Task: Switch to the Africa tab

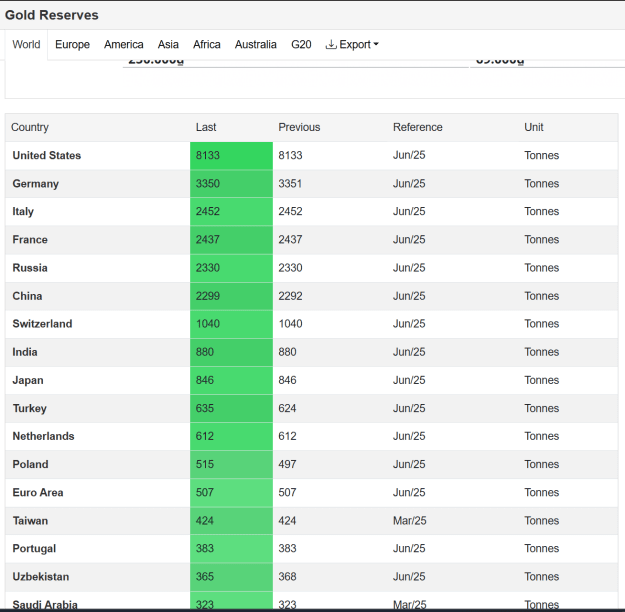Action: (206, 44)
